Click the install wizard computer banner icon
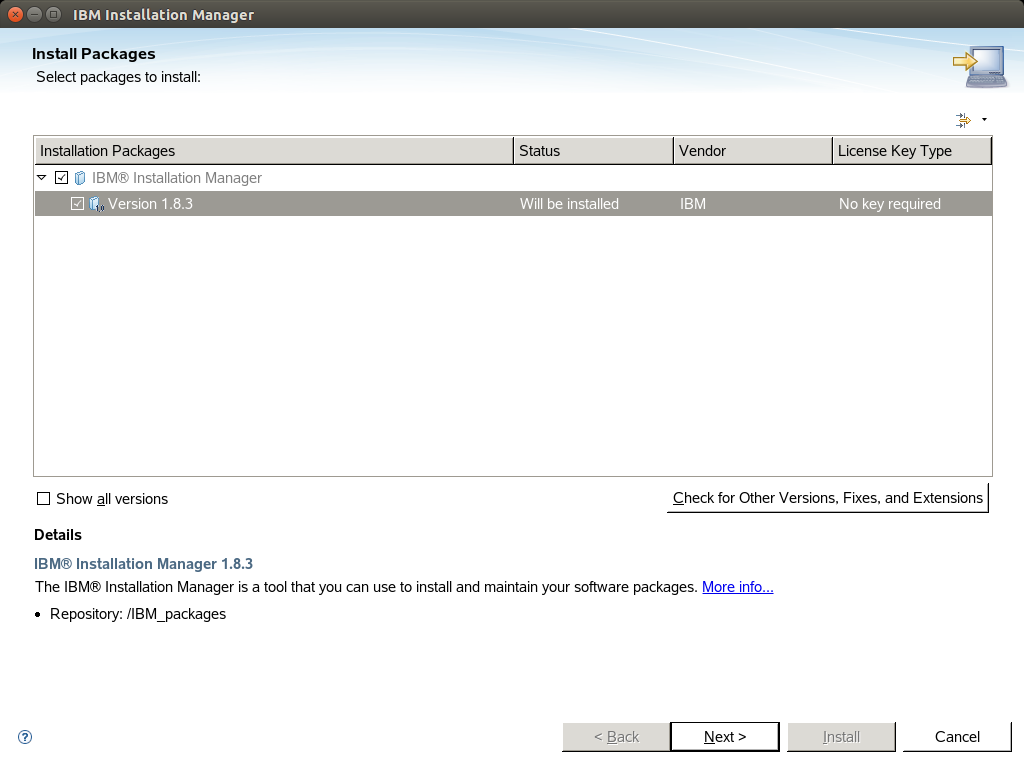 979,66
